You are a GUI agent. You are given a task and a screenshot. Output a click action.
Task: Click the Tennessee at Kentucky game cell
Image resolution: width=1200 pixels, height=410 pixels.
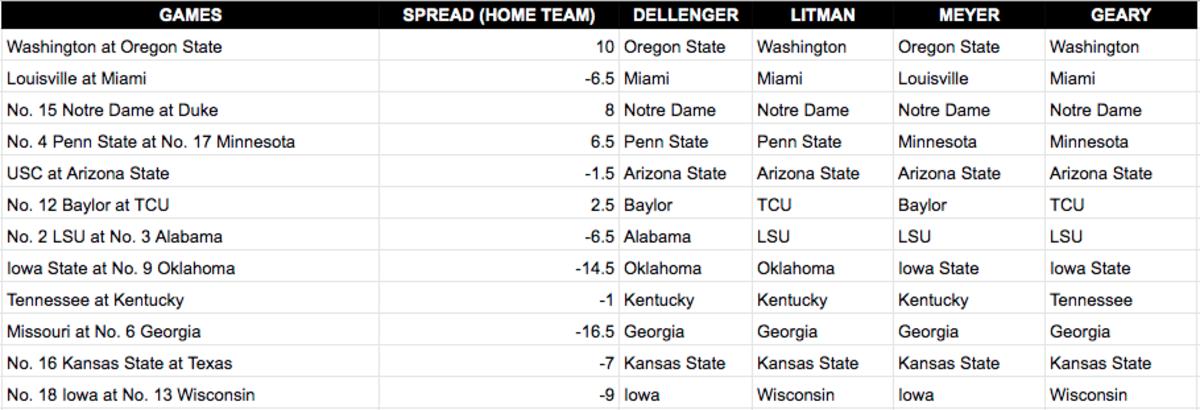point(190,299)
